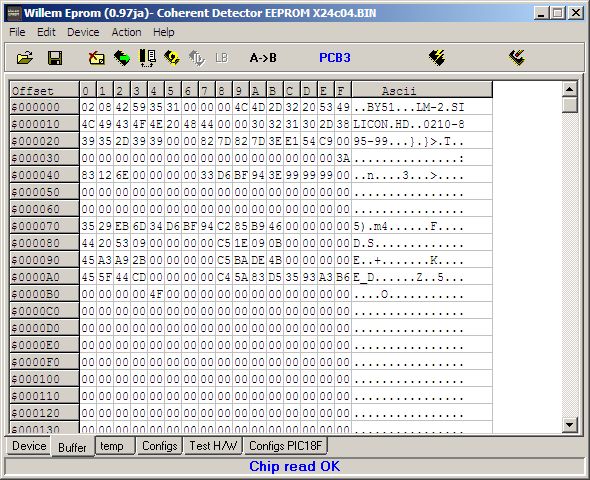The width and height of the screenshot is (590, 480).
Task: Click the read chip green arrow icon
Action: coord(122,58)
